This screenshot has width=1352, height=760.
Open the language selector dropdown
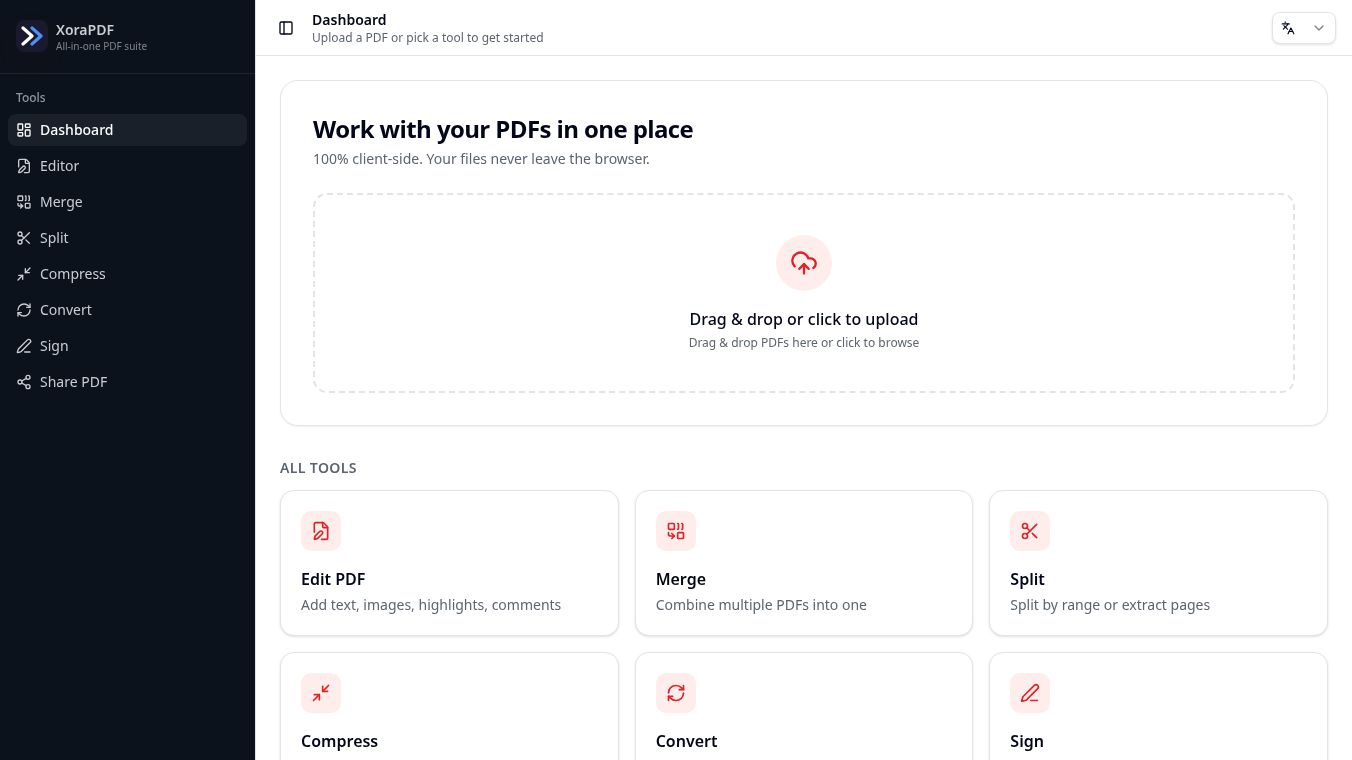(1303, 28)
